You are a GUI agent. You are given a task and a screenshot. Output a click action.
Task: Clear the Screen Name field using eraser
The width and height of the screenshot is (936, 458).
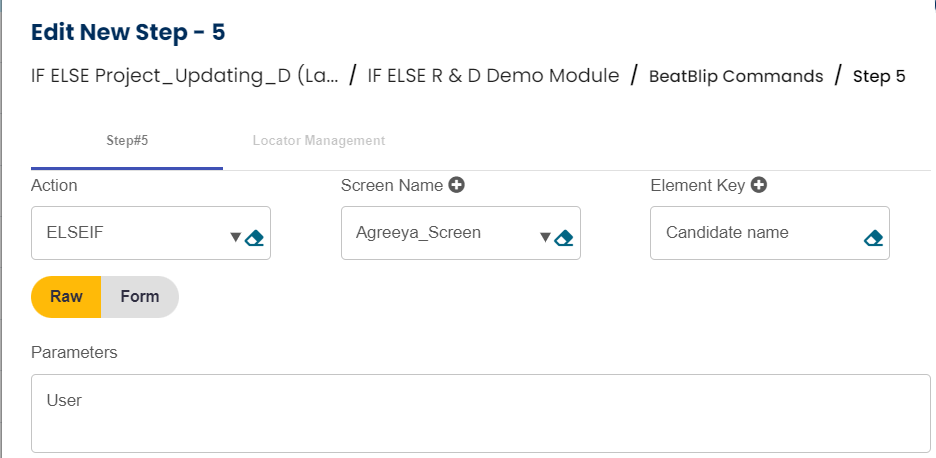pos(564,237)
